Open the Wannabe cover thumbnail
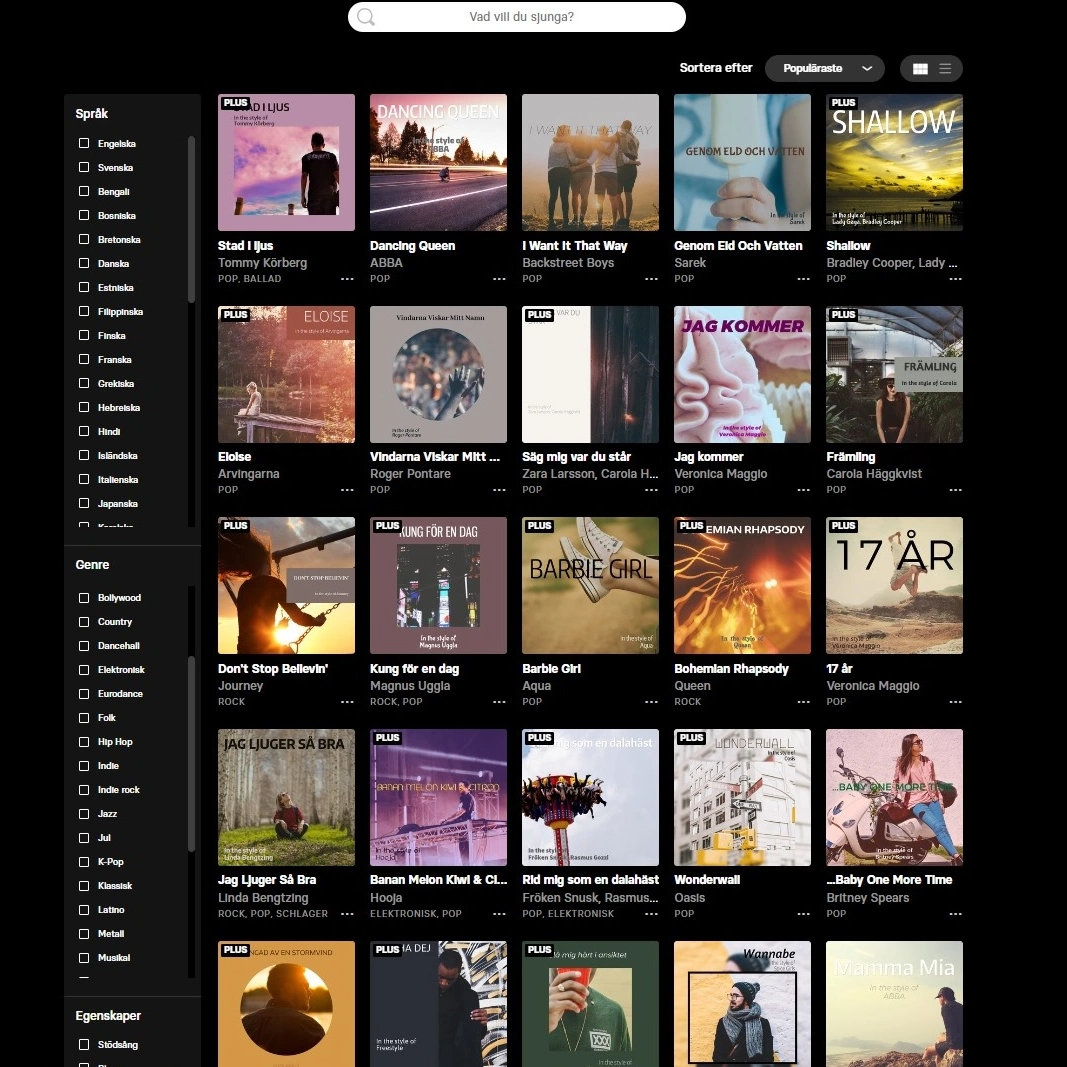Screen dimensions: 1067x1067 (742, 1004)
